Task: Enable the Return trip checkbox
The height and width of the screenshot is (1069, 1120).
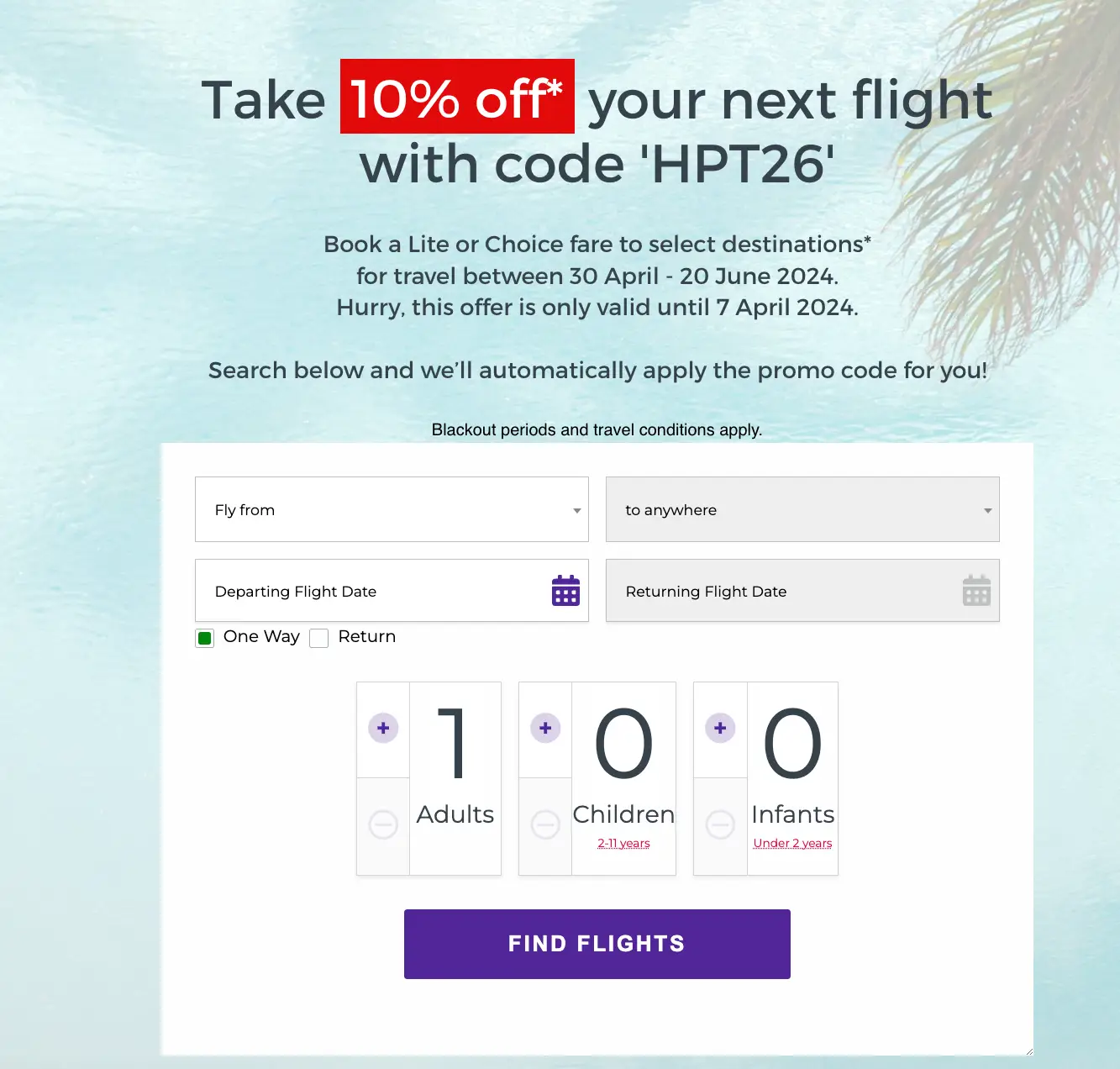Action: pos(319,638)
